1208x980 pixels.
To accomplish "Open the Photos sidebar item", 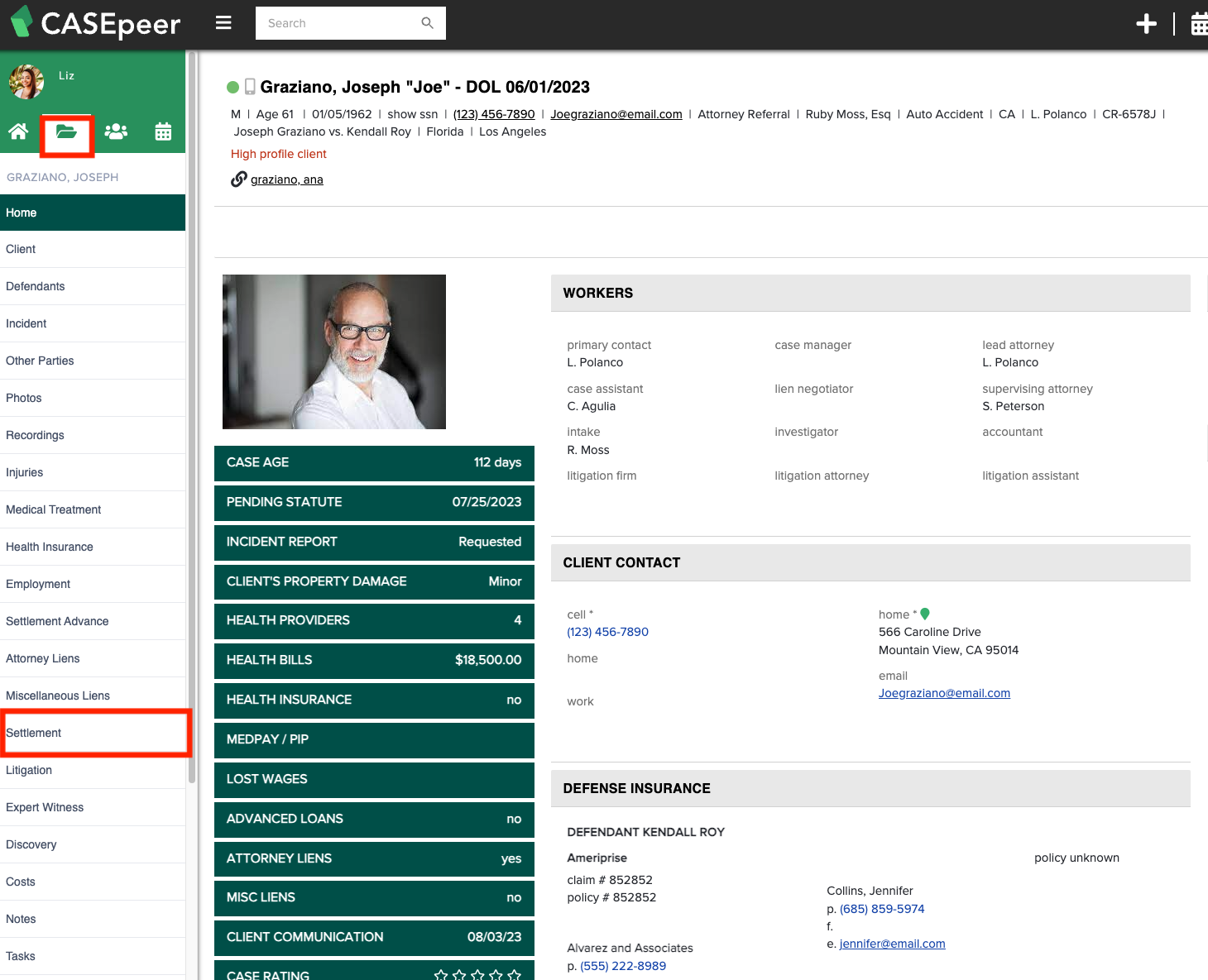I will coord(93,398).
